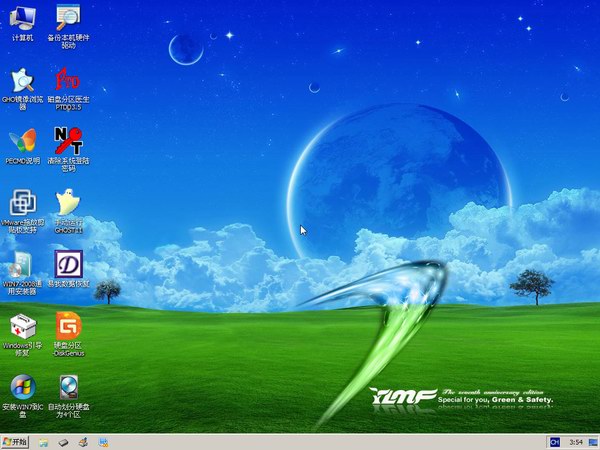Click the third quick launch taskbar icon

point(84,441)
